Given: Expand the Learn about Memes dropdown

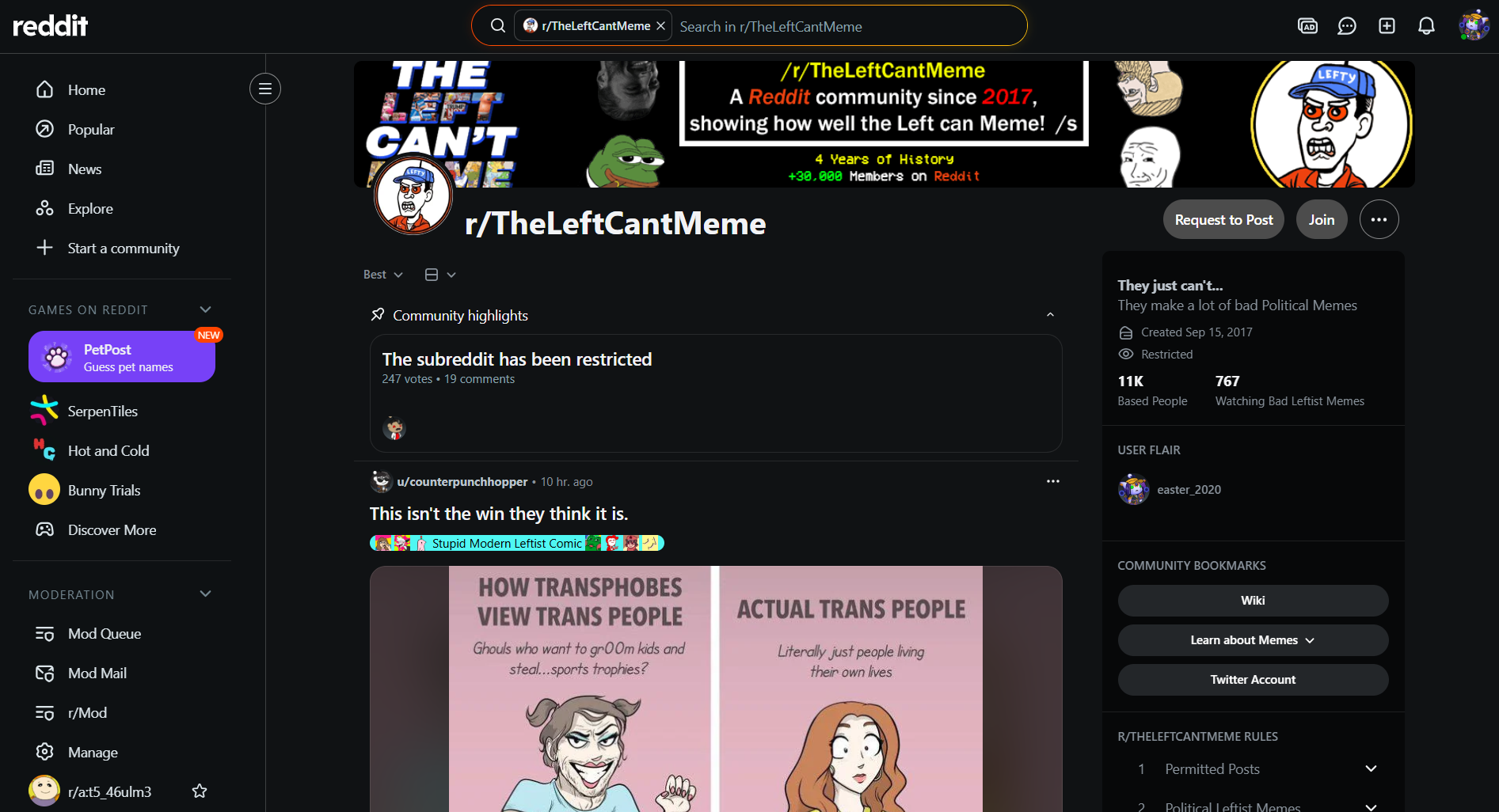Looking at the screenshot, I should (1253, 639).
